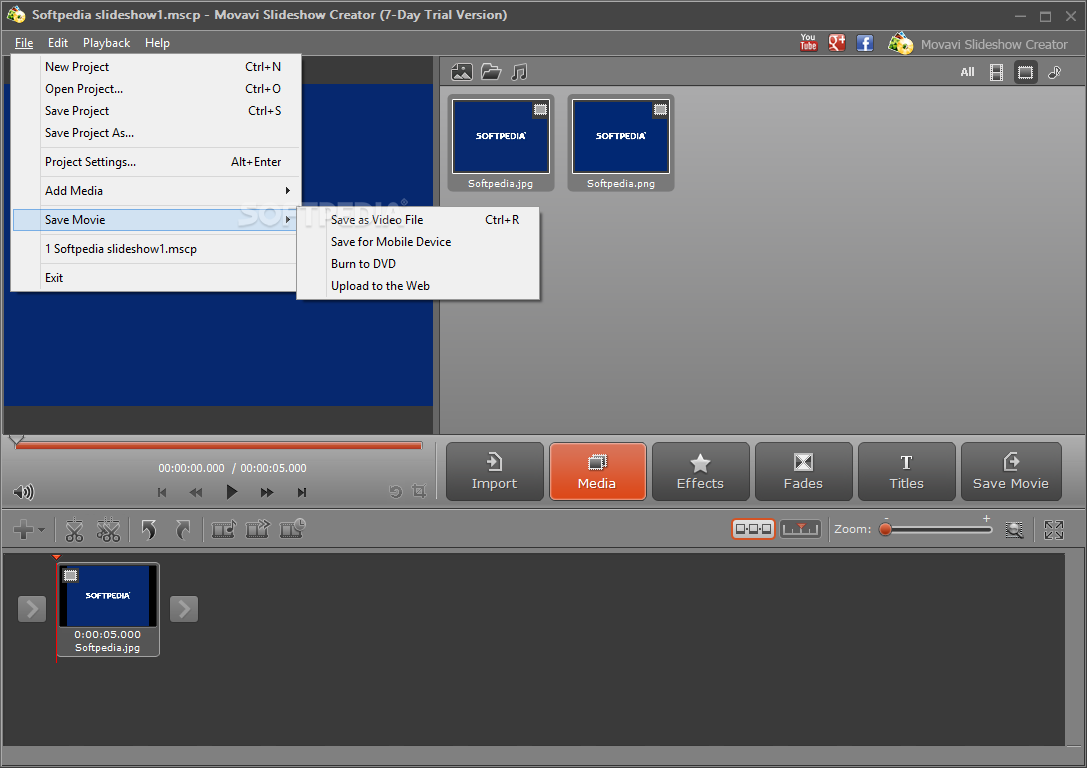Open the Effects tab
This screenshot has height=768, width=1087.
pyautogui.click(x=700, y=472)
